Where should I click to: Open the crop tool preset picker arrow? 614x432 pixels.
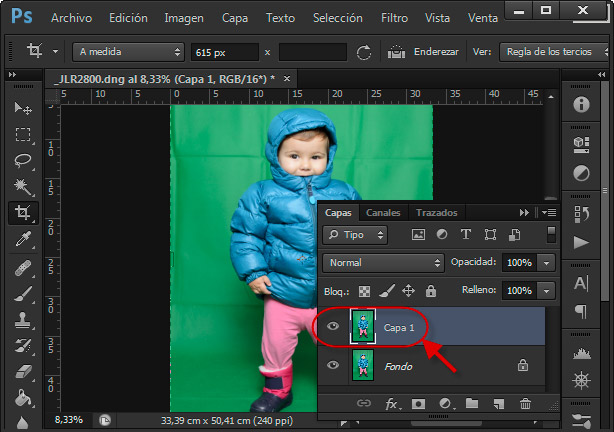point(56,51)
